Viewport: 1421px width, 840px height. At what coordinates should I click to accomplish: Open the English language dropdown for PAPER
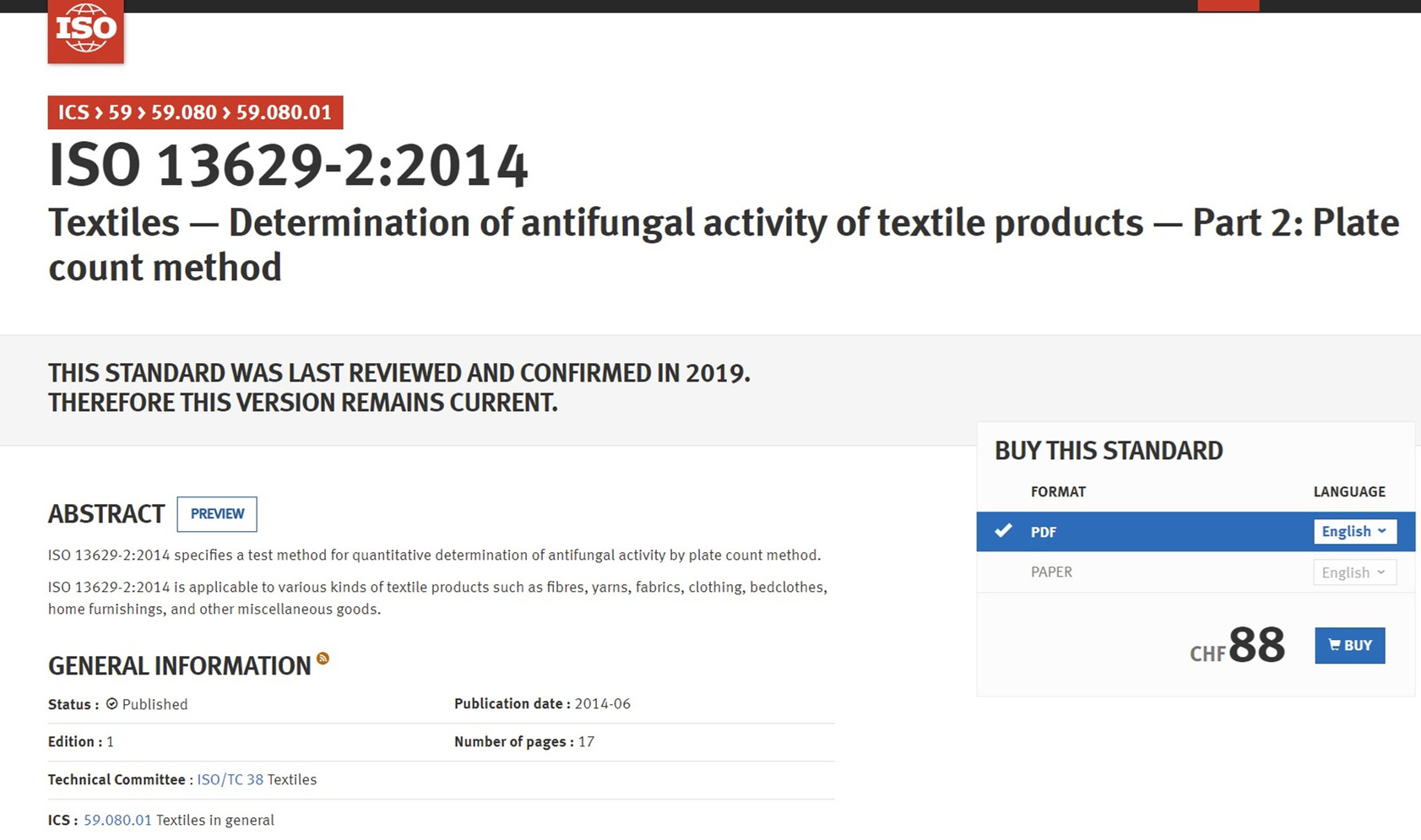tap(1354, 572)
